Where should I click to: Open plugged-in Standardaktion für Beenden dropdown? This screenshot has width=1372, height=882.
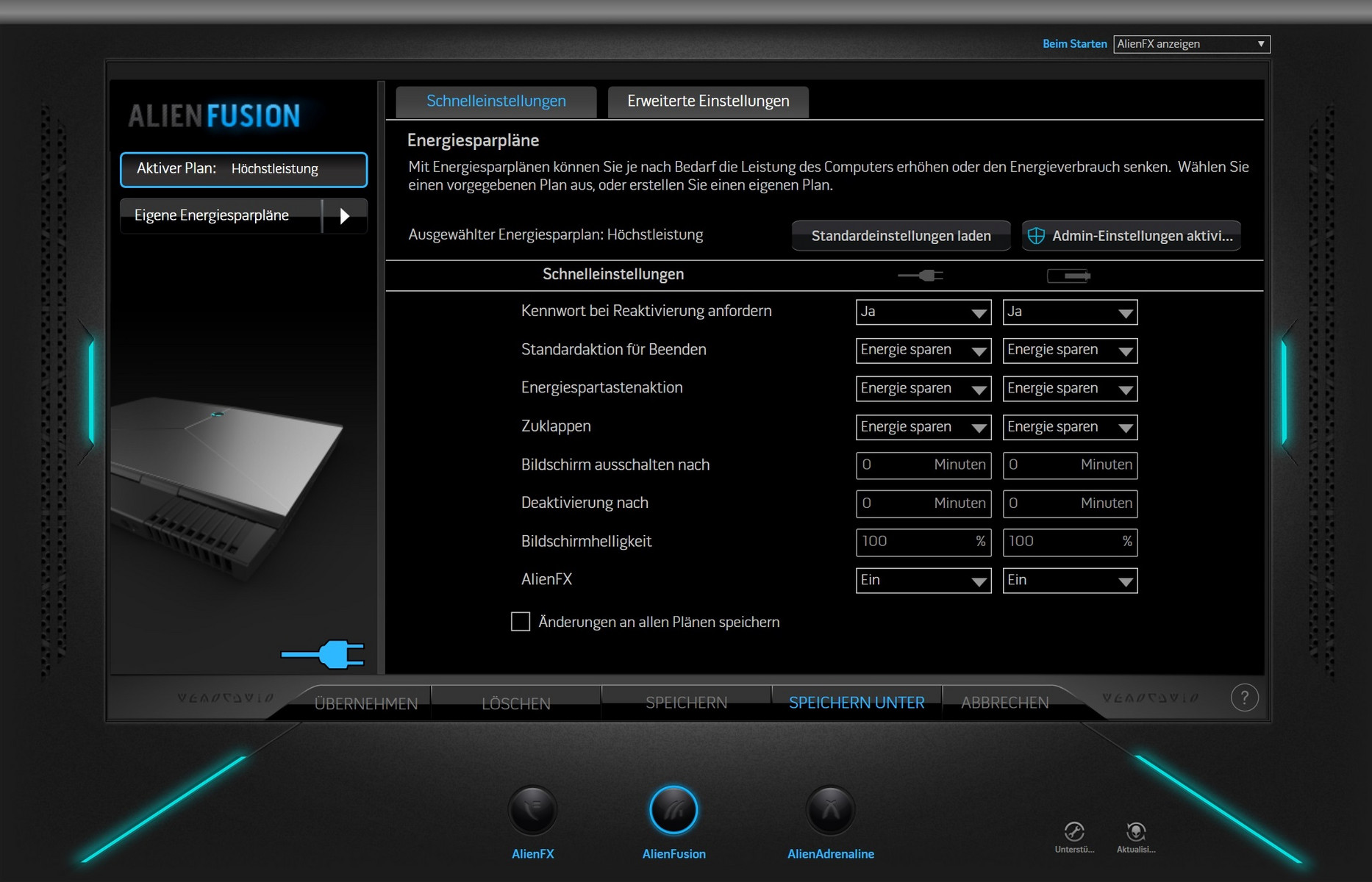coord(923,351)
